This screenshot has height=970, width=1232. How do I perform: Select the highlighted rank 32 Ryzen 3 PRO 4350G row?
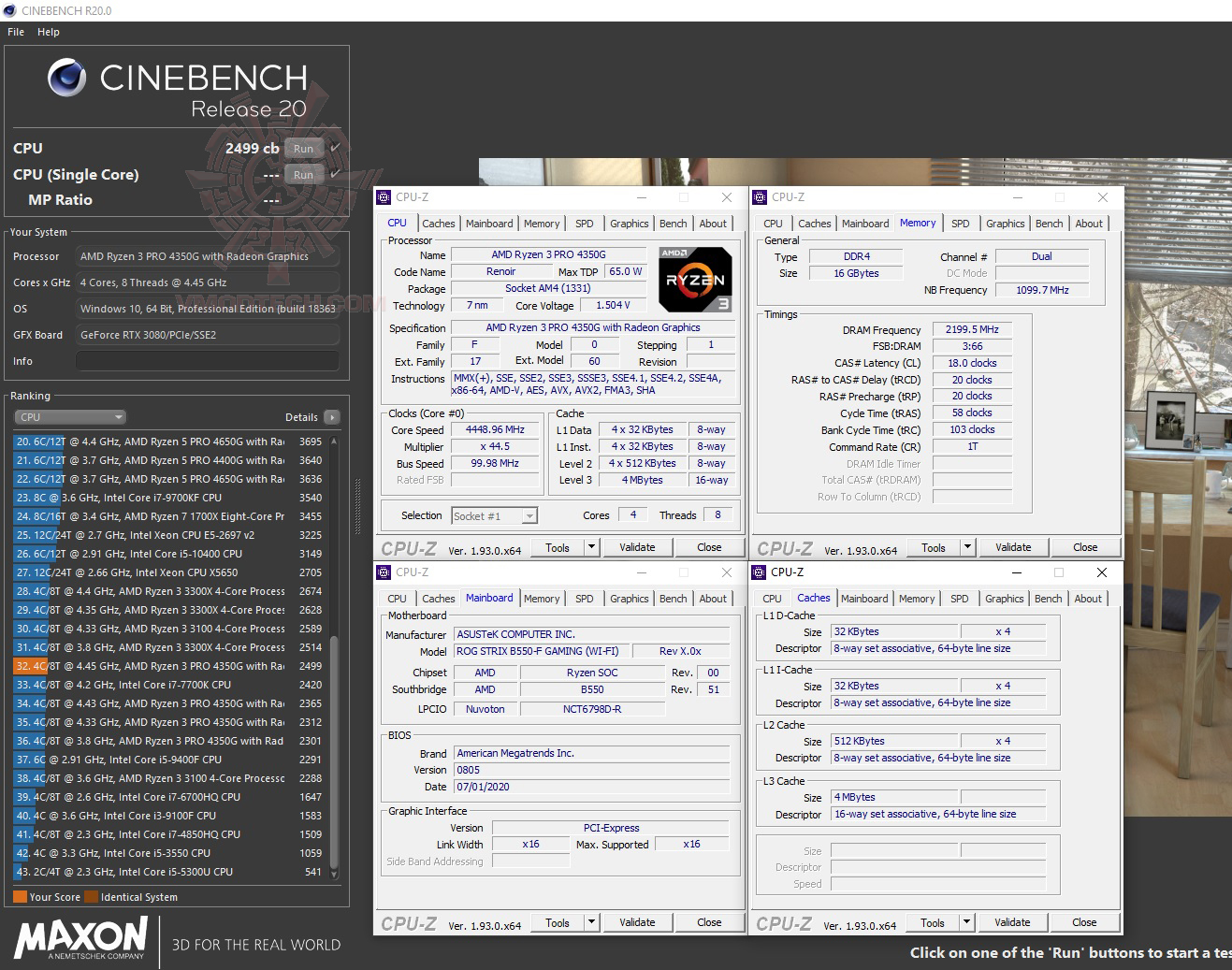click(168, 666)
